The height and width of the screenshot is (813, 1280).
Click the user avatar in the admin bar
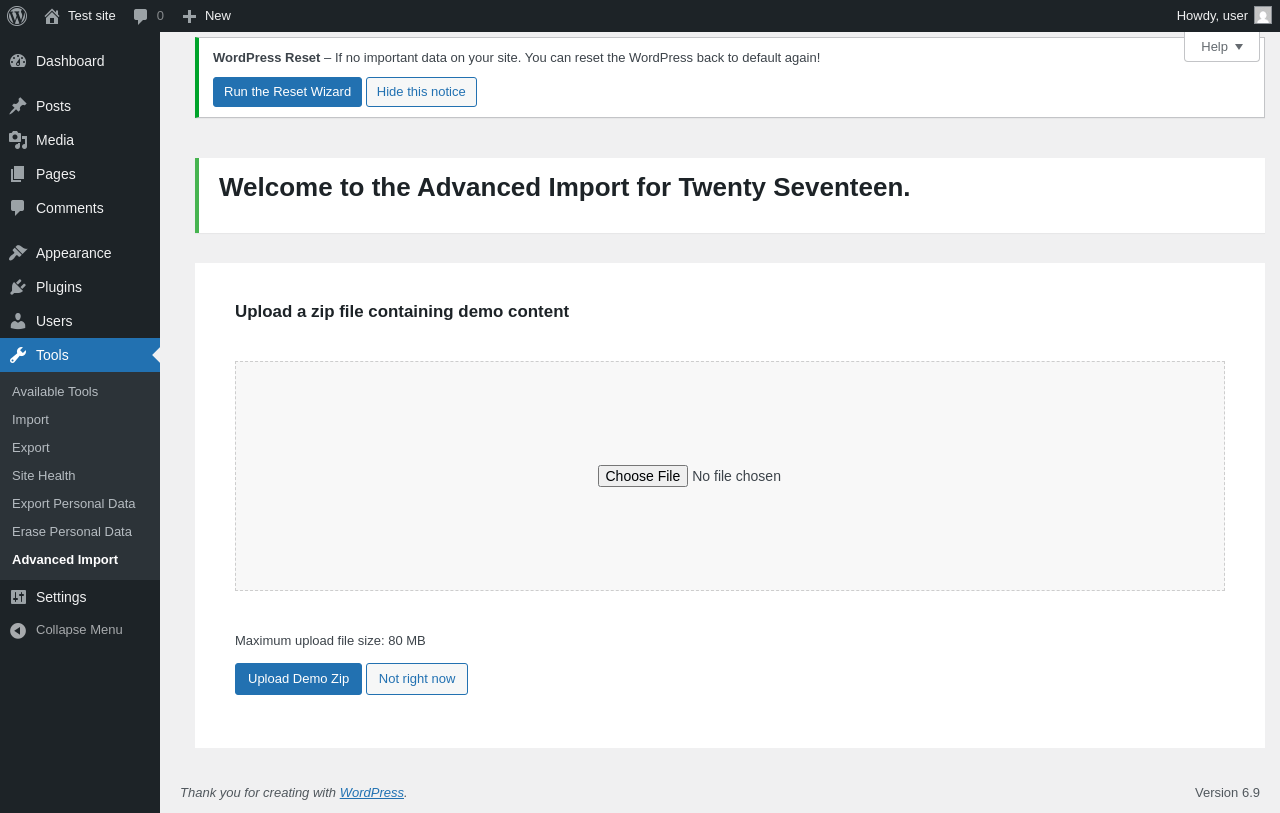point(1263,15)
